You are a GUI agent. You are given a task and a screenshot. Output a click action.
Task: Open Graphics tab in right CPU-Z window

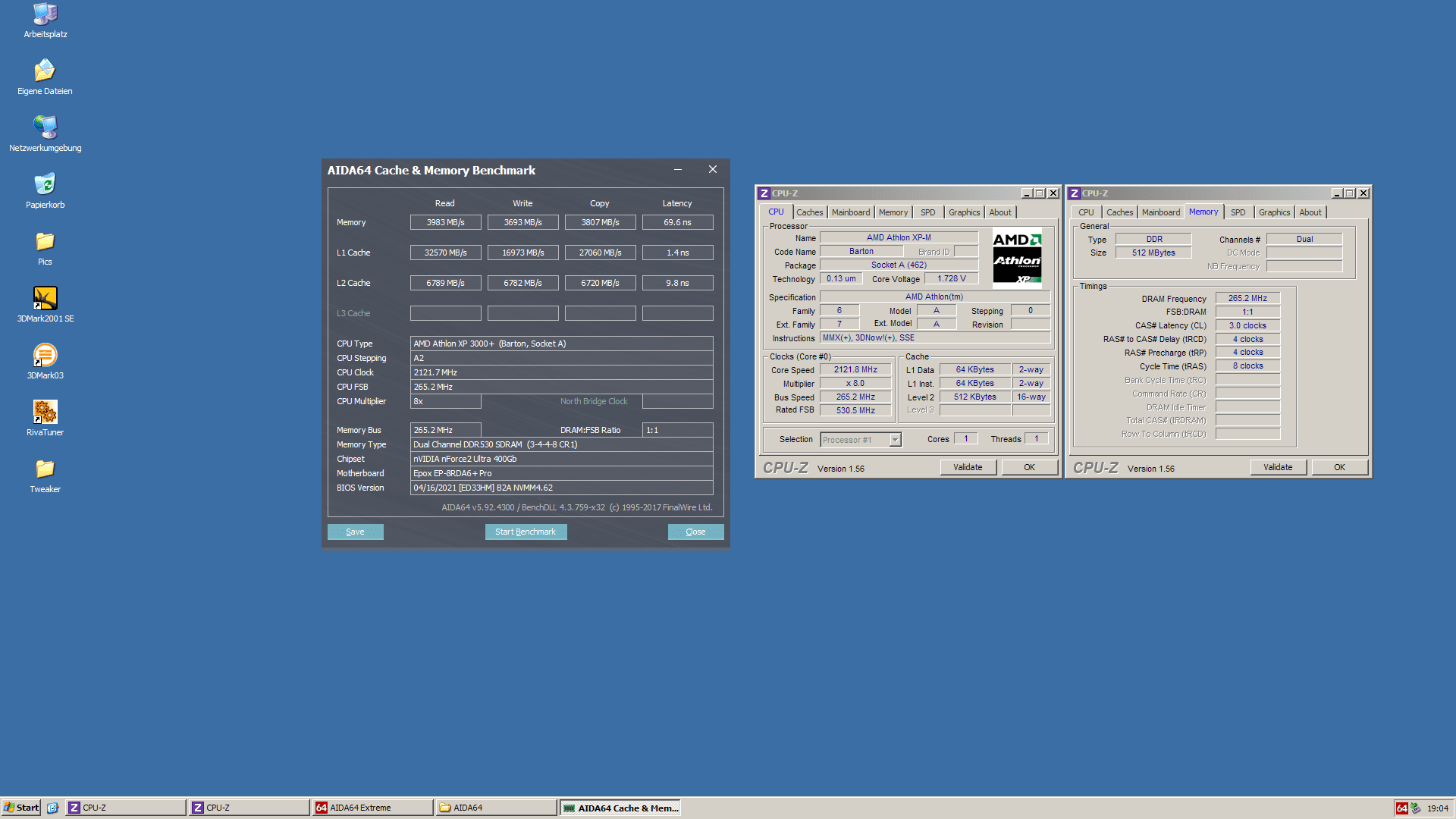click(x=1274, y=212)
